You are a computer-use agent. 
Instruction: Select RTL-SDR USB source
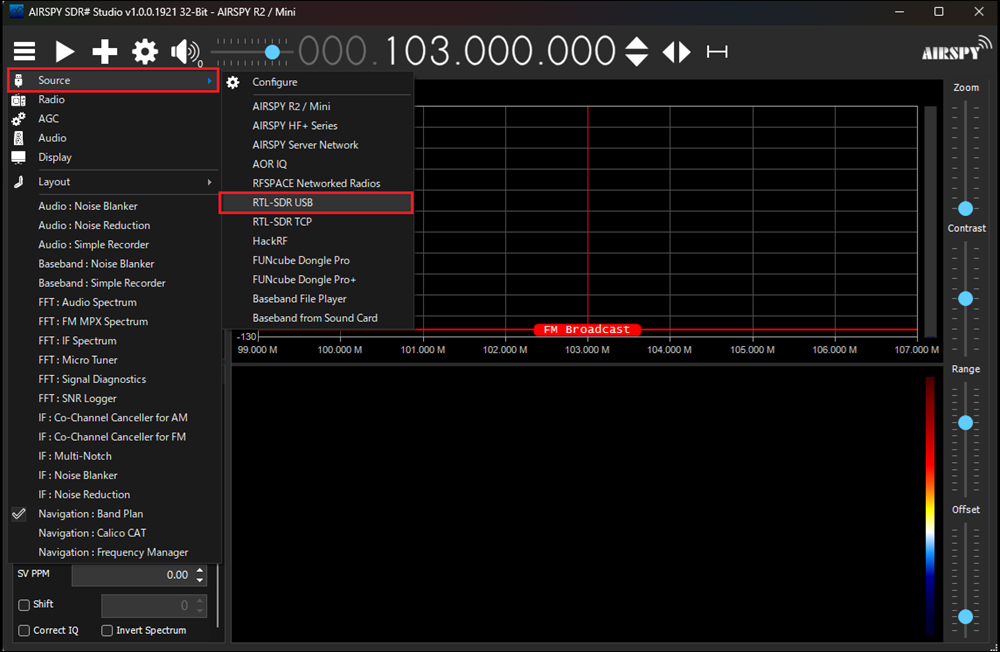[316, 202]
